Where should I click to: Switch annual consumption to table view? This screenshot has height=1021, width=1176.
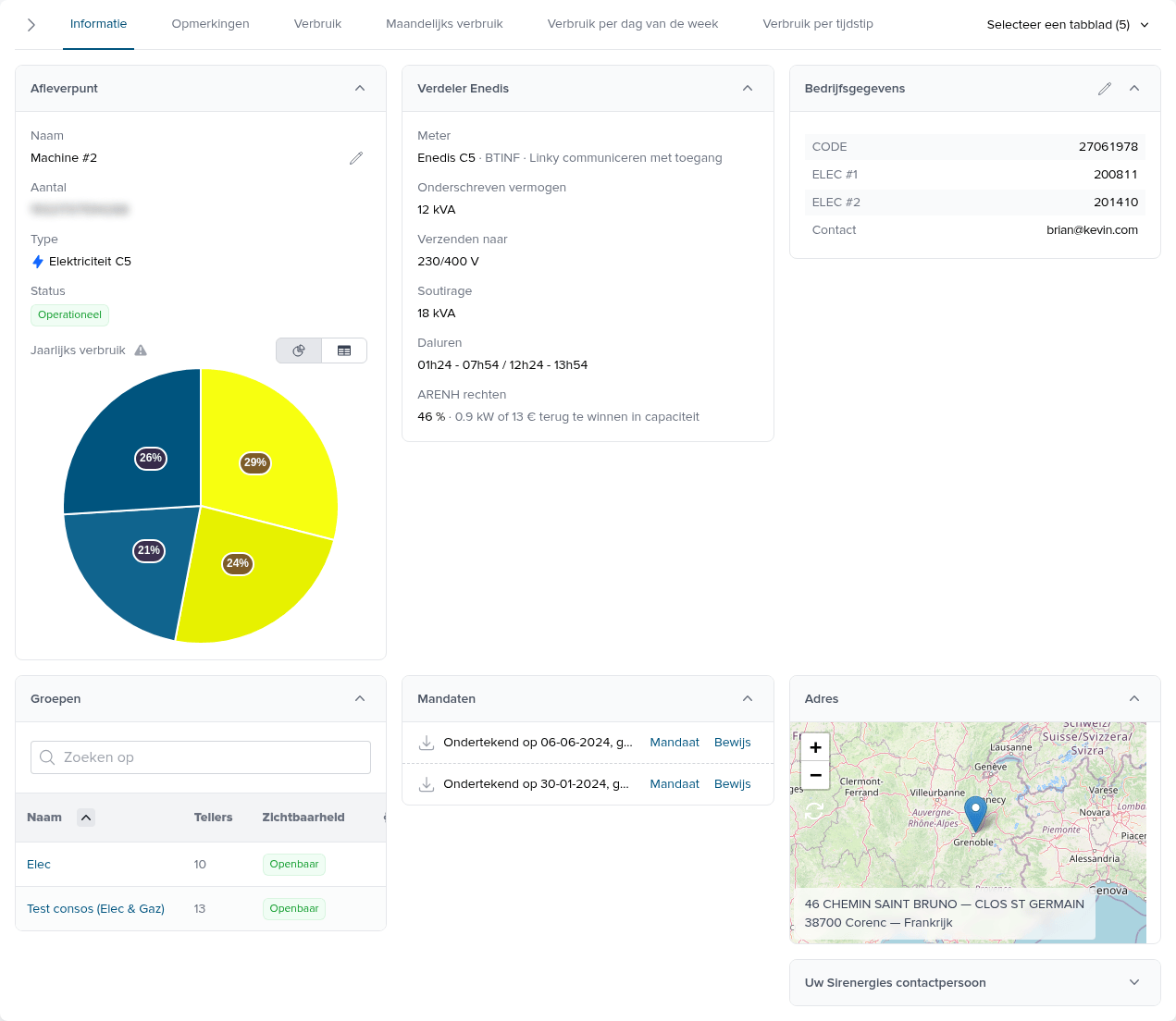(x=344, y=351)
